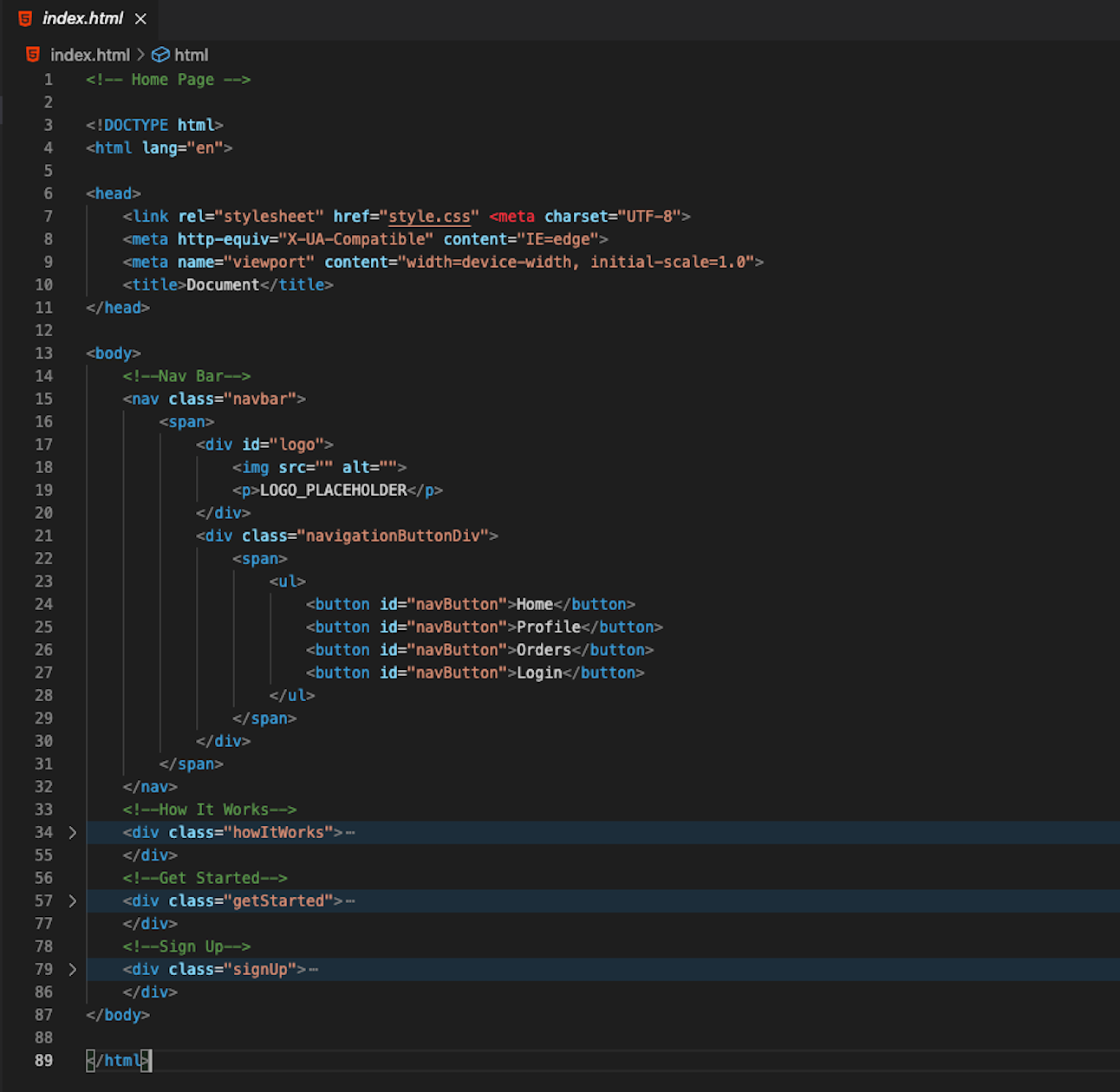The image size is (1120, 1092).
Task: Open the index.html breadcrumb item
Action: [x=90, y=55]
